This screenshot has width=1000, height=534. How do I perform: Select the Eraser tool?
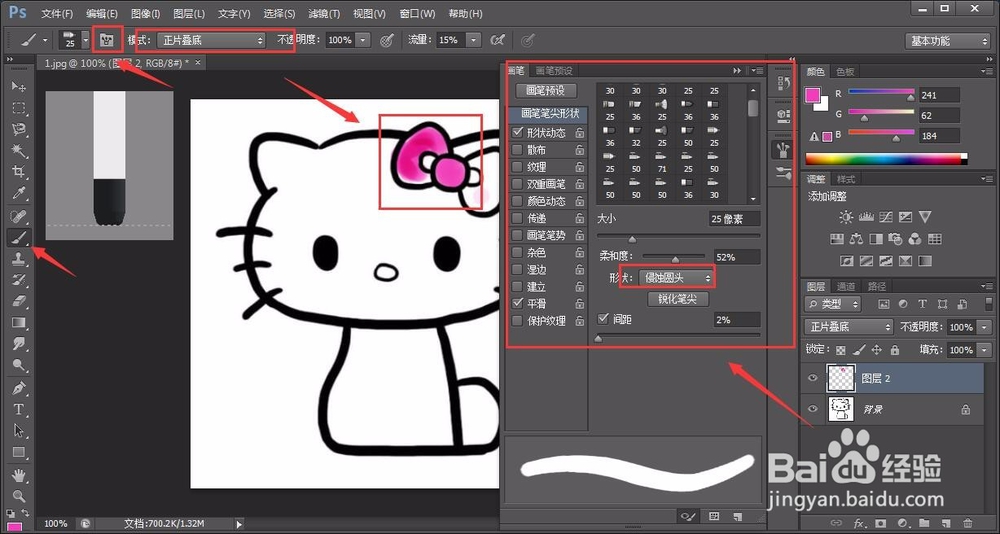pos(18,301)
